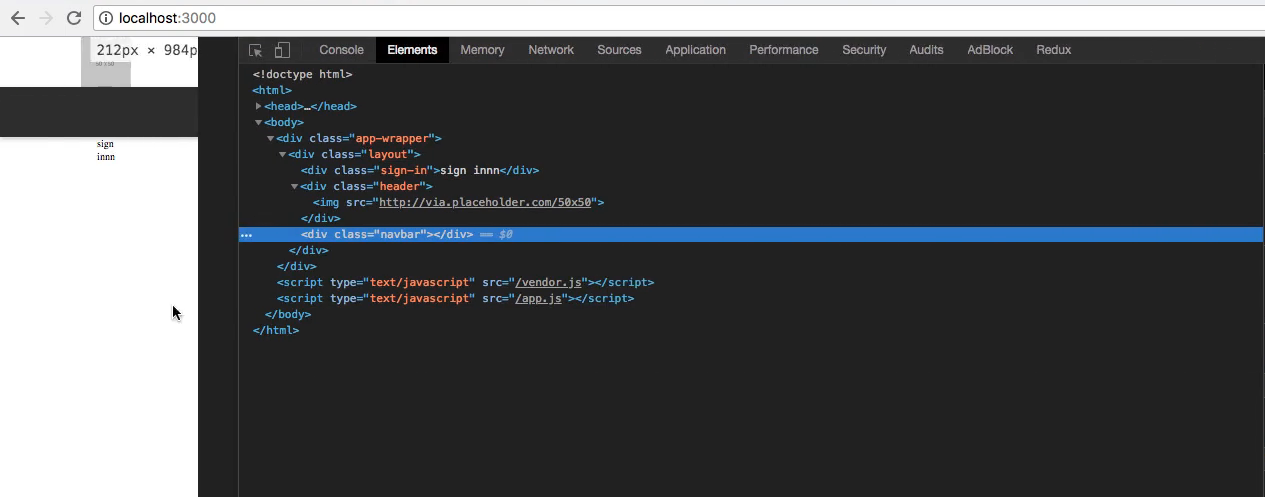The image size is (1265, 497).
Task: Click the ellipsis beside the navbar row
Action: point(246,235)
